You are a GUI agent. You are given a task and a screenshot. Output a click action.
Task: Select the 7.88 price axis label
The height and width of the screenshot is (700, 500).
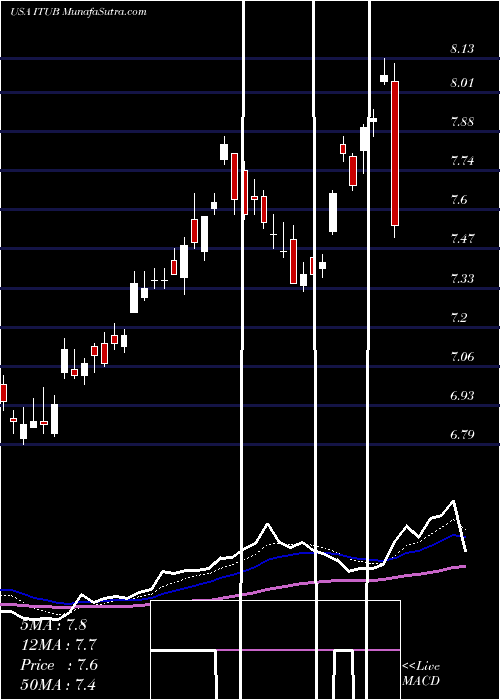click(462, 121)
